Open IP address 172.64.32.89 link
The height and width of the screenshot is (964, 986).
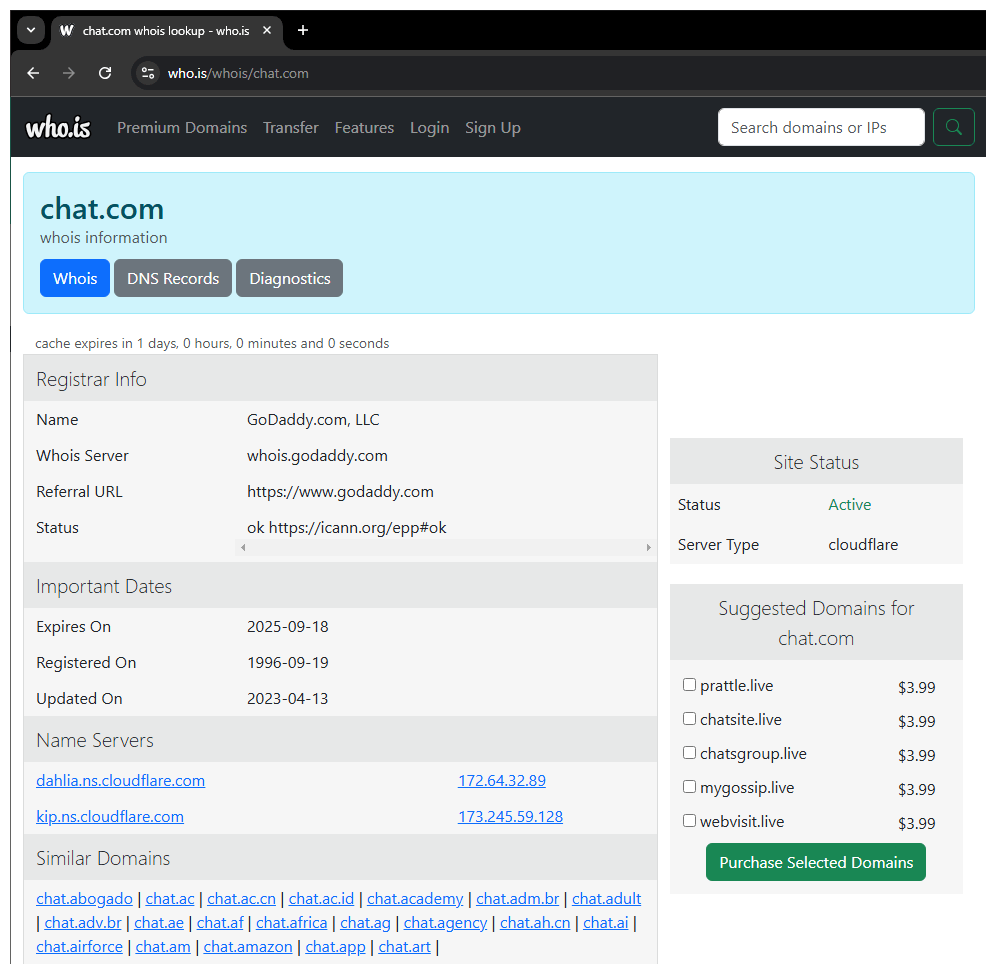coord(502,780)
